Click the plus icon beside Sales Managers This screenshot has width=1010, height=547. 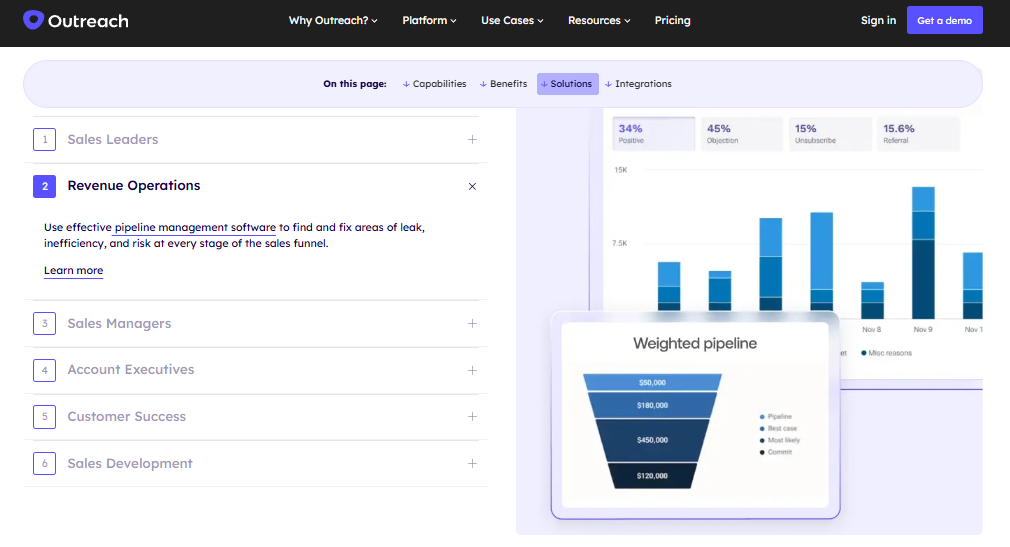coord(472,323)
